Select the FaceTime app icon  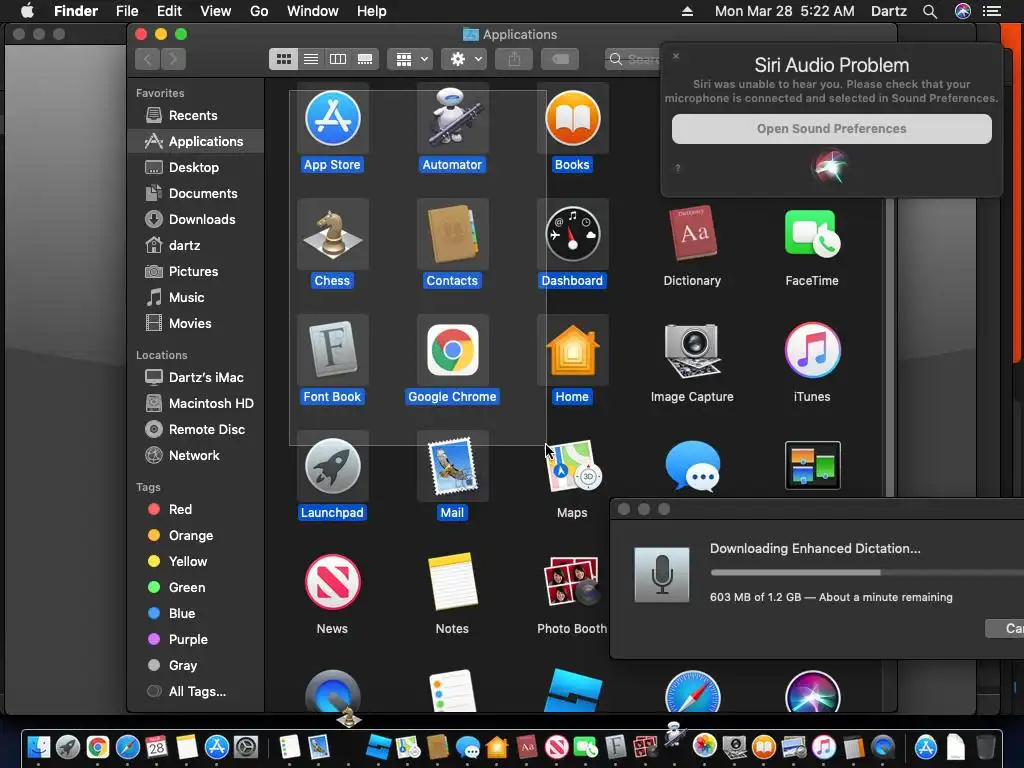tap(812, 233)
